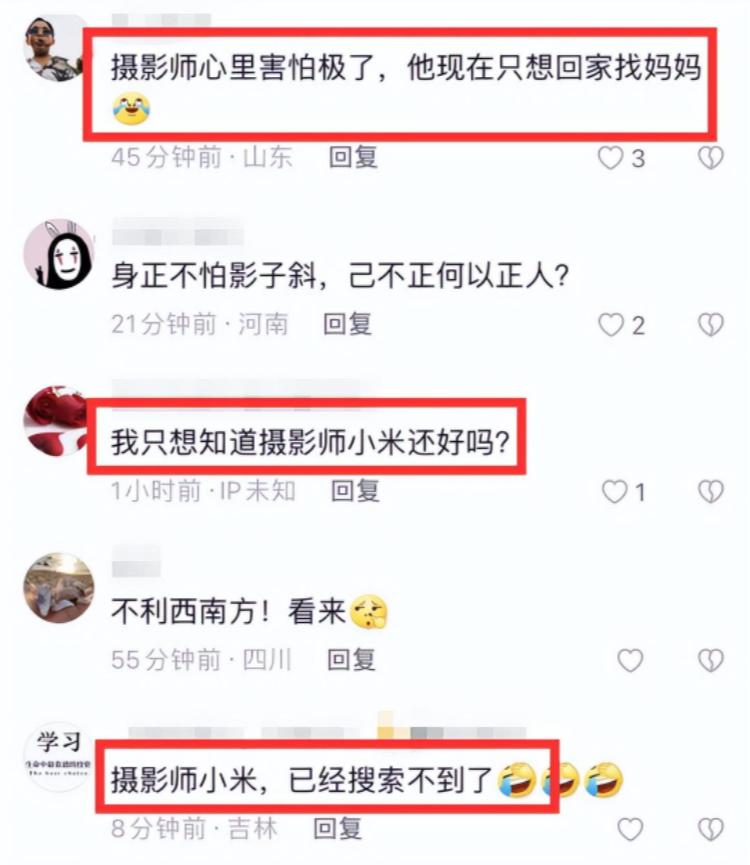Like the Henan comment with 2 likes
The height and width of the screenshot is (865, 750).
tap(610, 324)
